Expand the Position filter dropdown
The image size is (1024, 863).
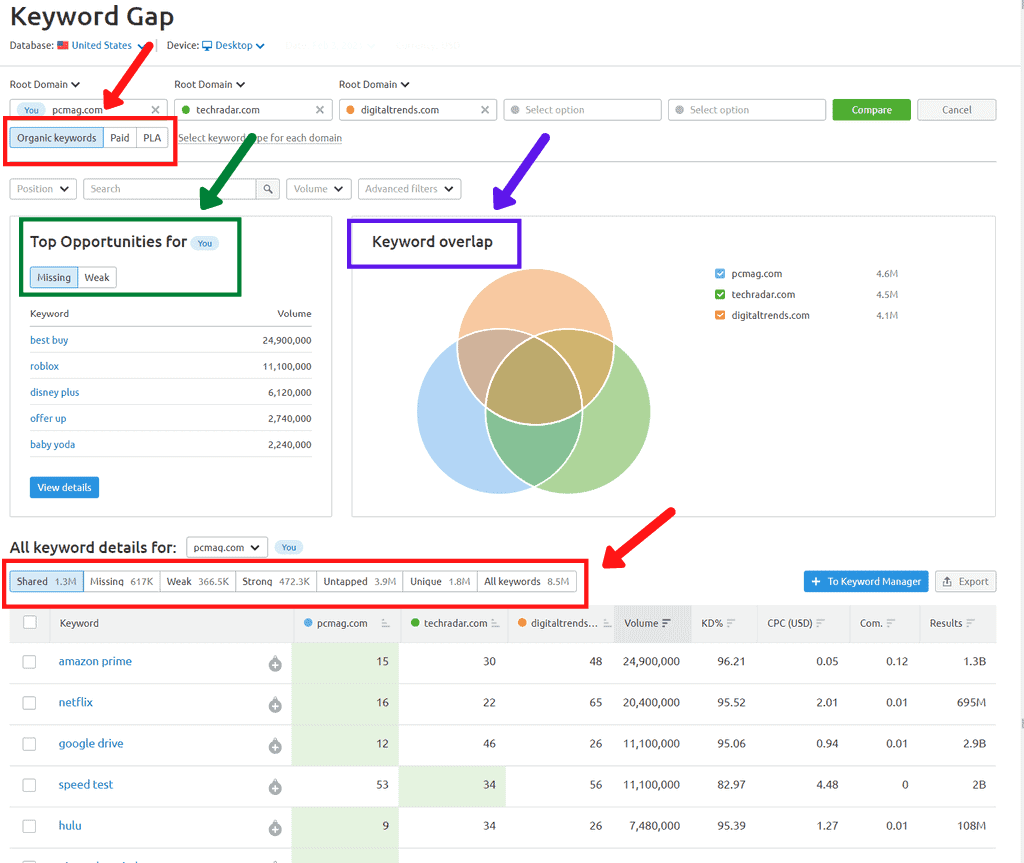[x=43, y=189]
